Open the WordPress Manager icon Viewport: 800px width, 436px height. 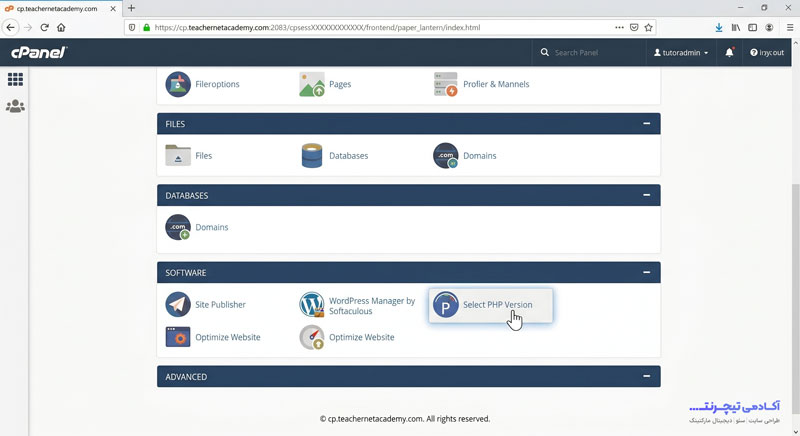point(311,304)
